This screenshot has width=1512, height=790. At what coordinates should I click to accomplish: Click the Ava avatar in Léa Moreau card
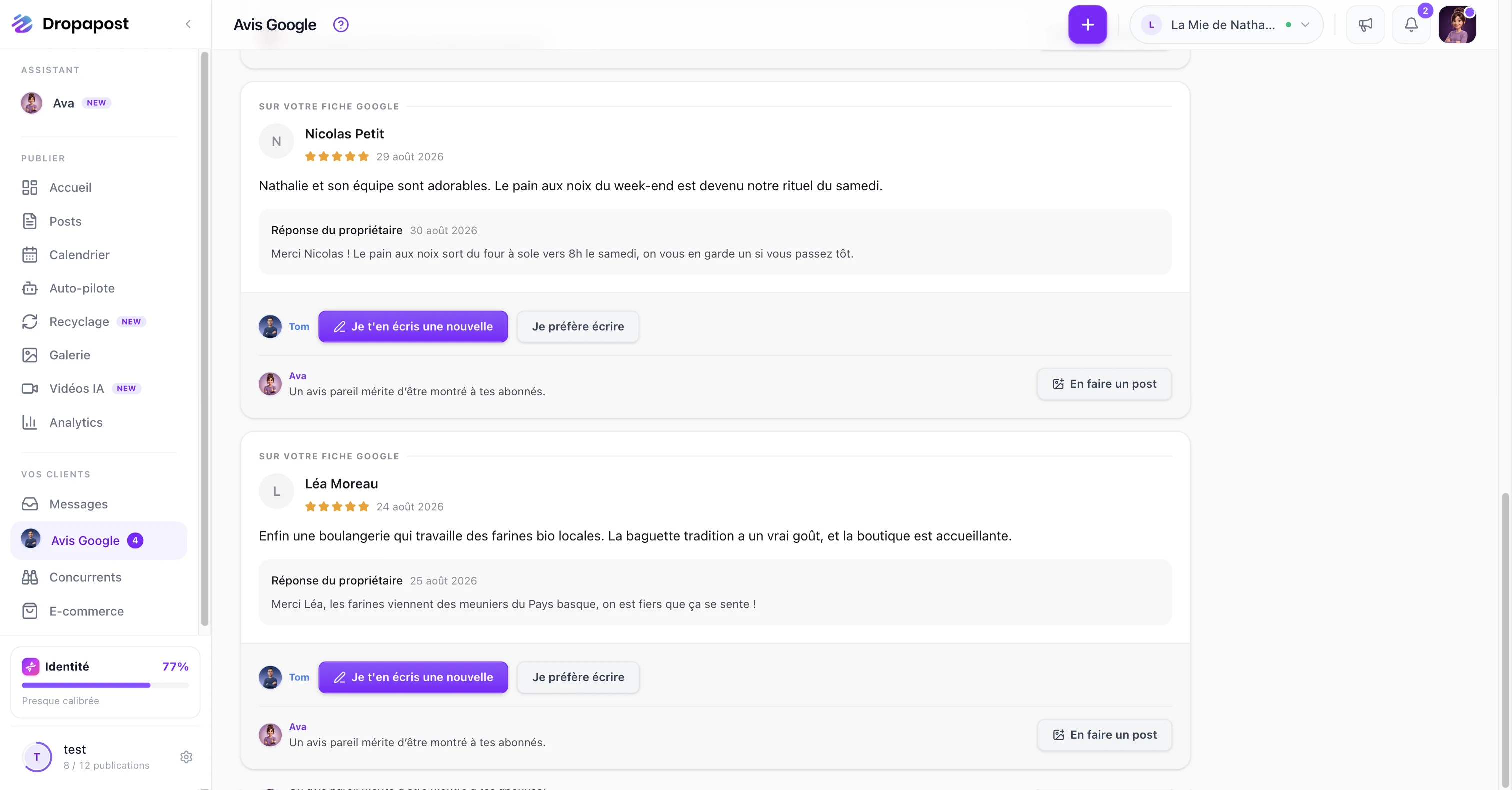pyautogui.click(x=270, y=735)
